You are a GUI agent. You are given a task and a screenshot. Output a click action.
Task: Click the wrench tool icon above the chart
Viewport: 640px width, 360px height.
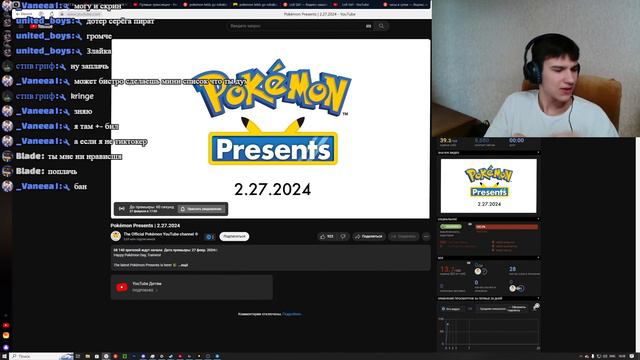pyautogui.click(x=536, y=307)
